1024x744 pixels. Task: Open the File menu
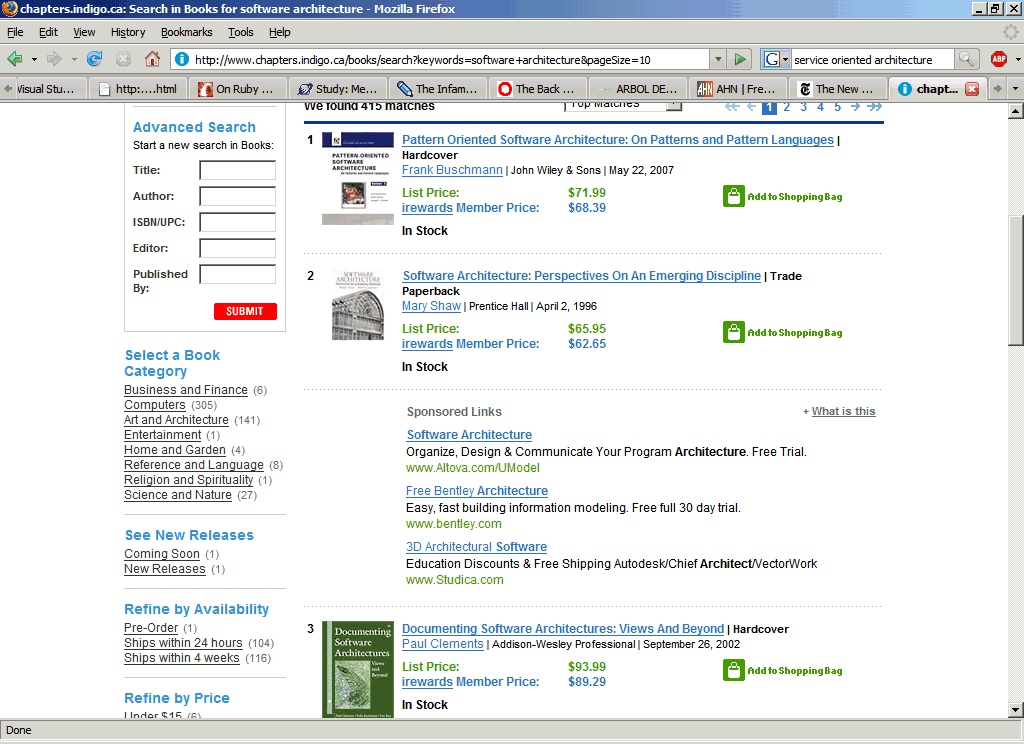pos(15,32)
